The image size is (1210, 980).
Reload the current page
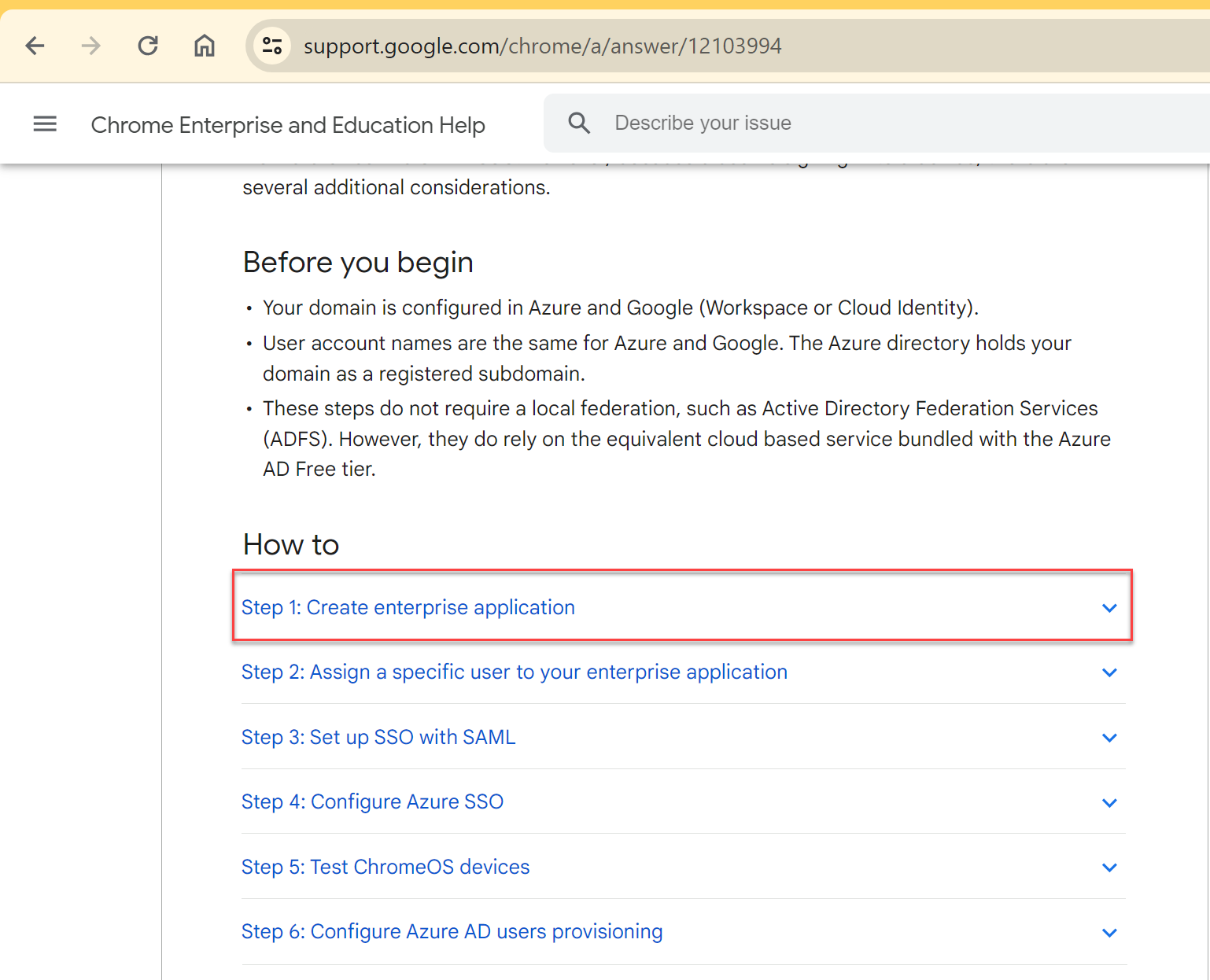(x=148, y=46)
